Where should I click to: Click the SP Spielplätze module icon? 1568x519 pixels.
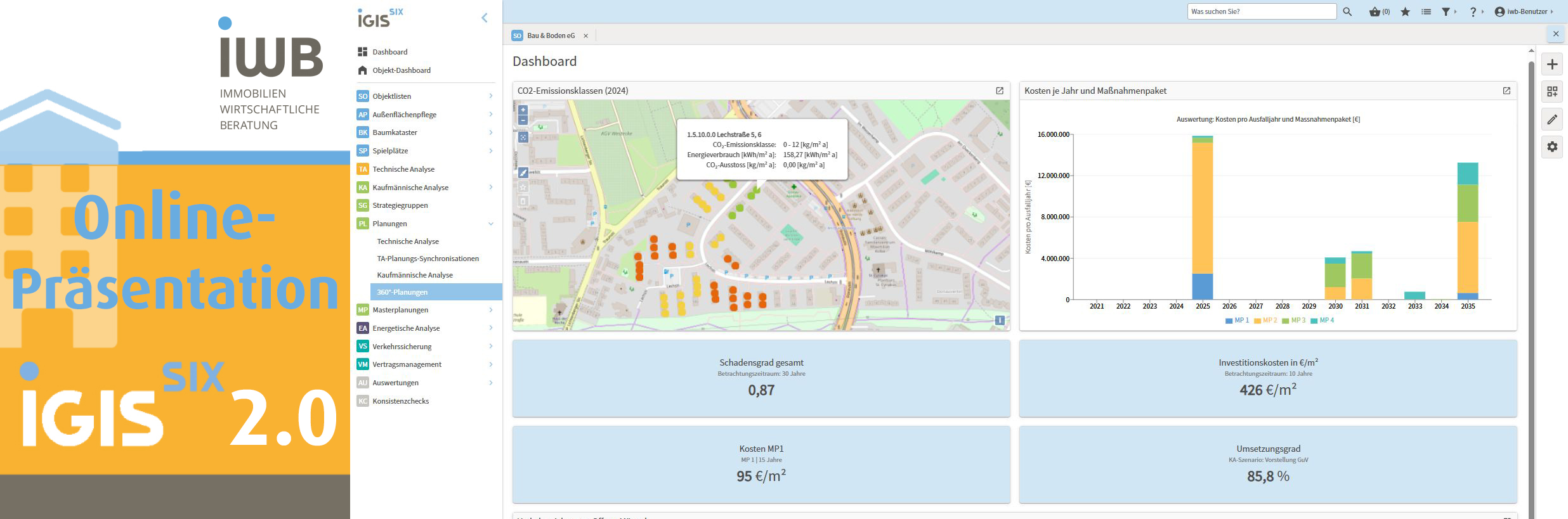363,151
